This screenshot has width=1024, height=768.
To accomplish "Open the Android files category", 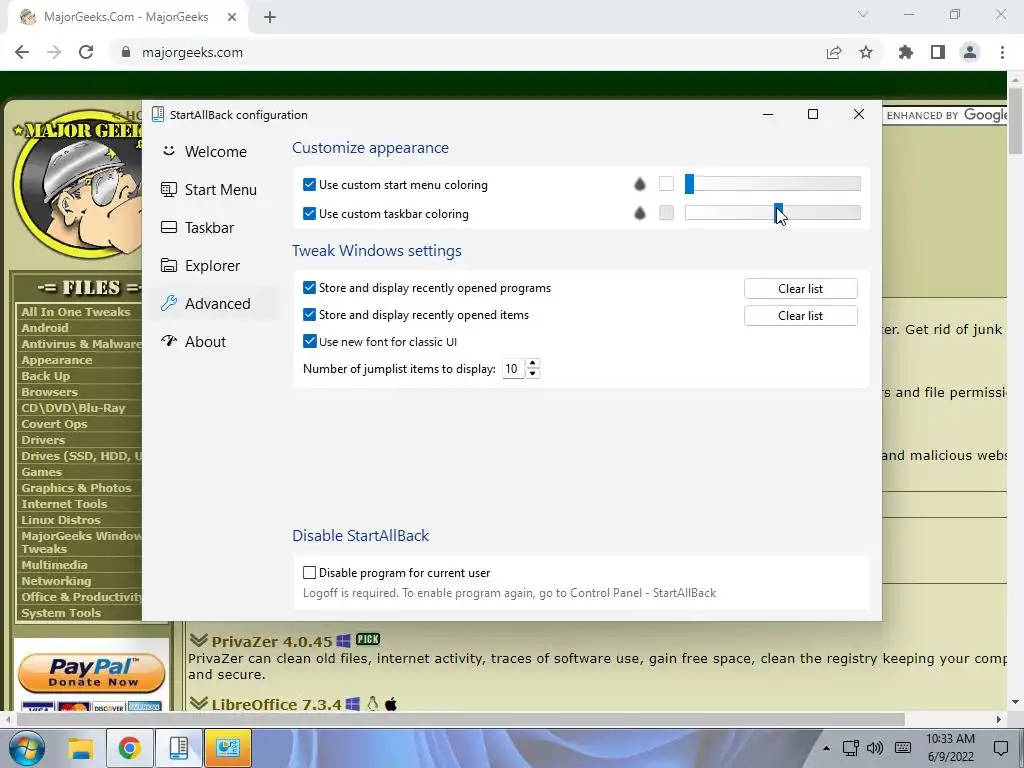I will pyautogui.click(x=44, y=328).
